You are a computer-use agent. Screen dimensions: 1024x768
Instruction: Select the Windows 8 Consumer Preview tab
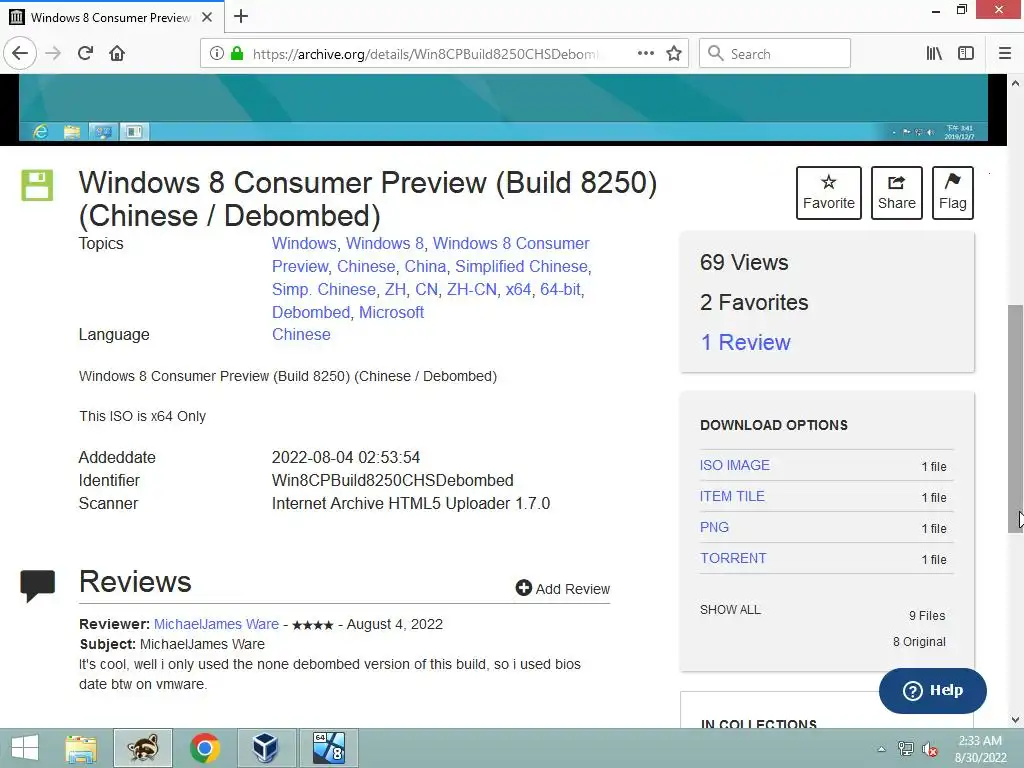[x=112, y=16]
